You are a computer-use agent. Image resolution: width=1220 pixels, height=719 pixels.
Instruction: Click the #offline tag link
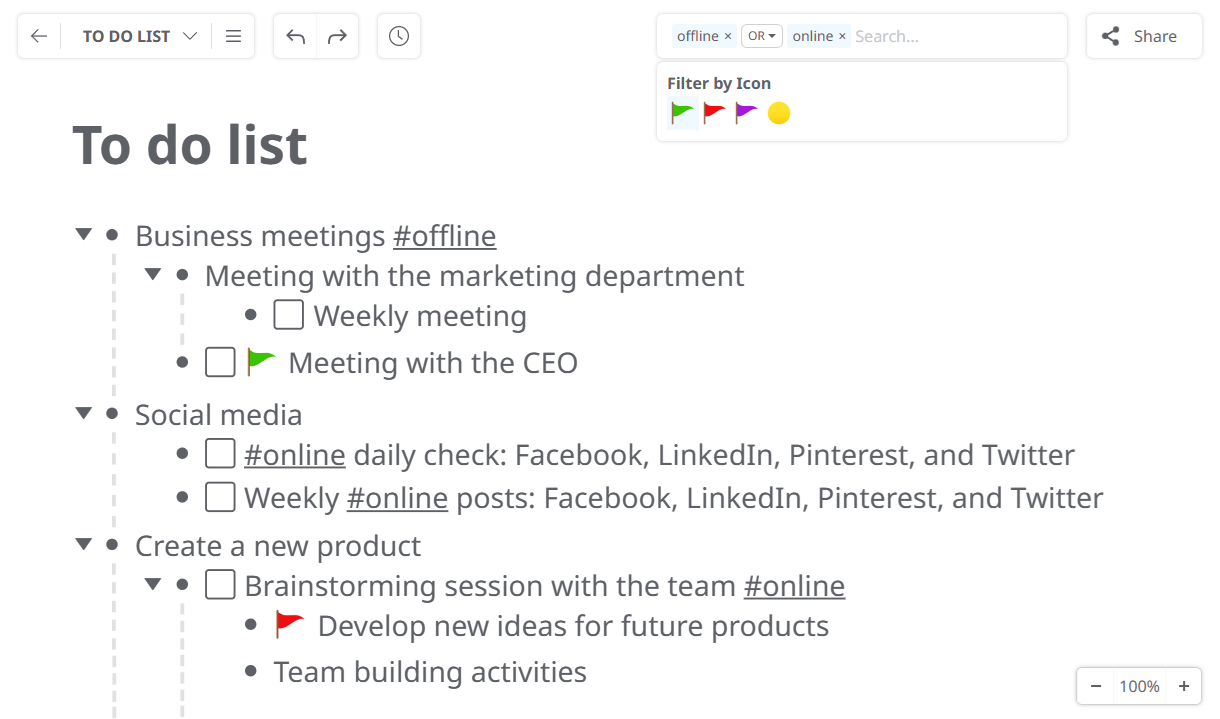(x=444, y=236)
